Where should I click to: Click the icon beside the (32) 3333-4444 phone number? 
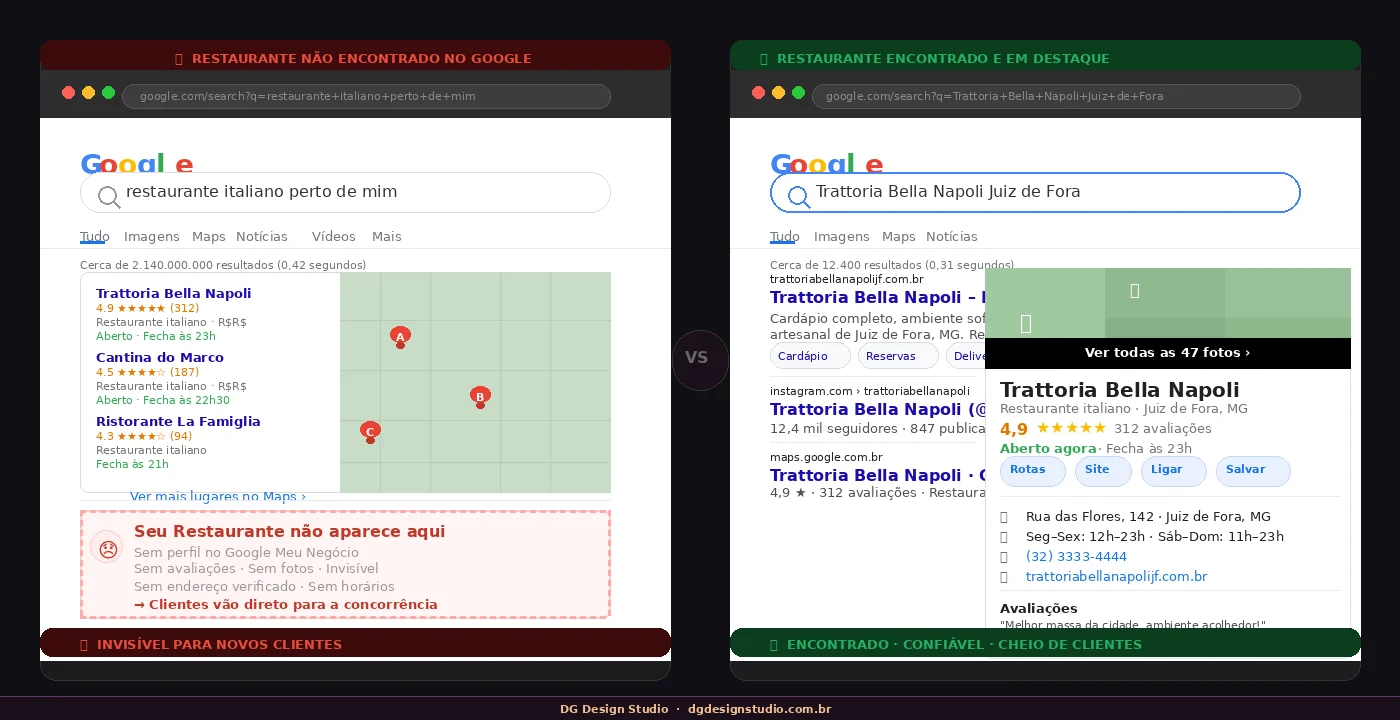[1005, 557]
